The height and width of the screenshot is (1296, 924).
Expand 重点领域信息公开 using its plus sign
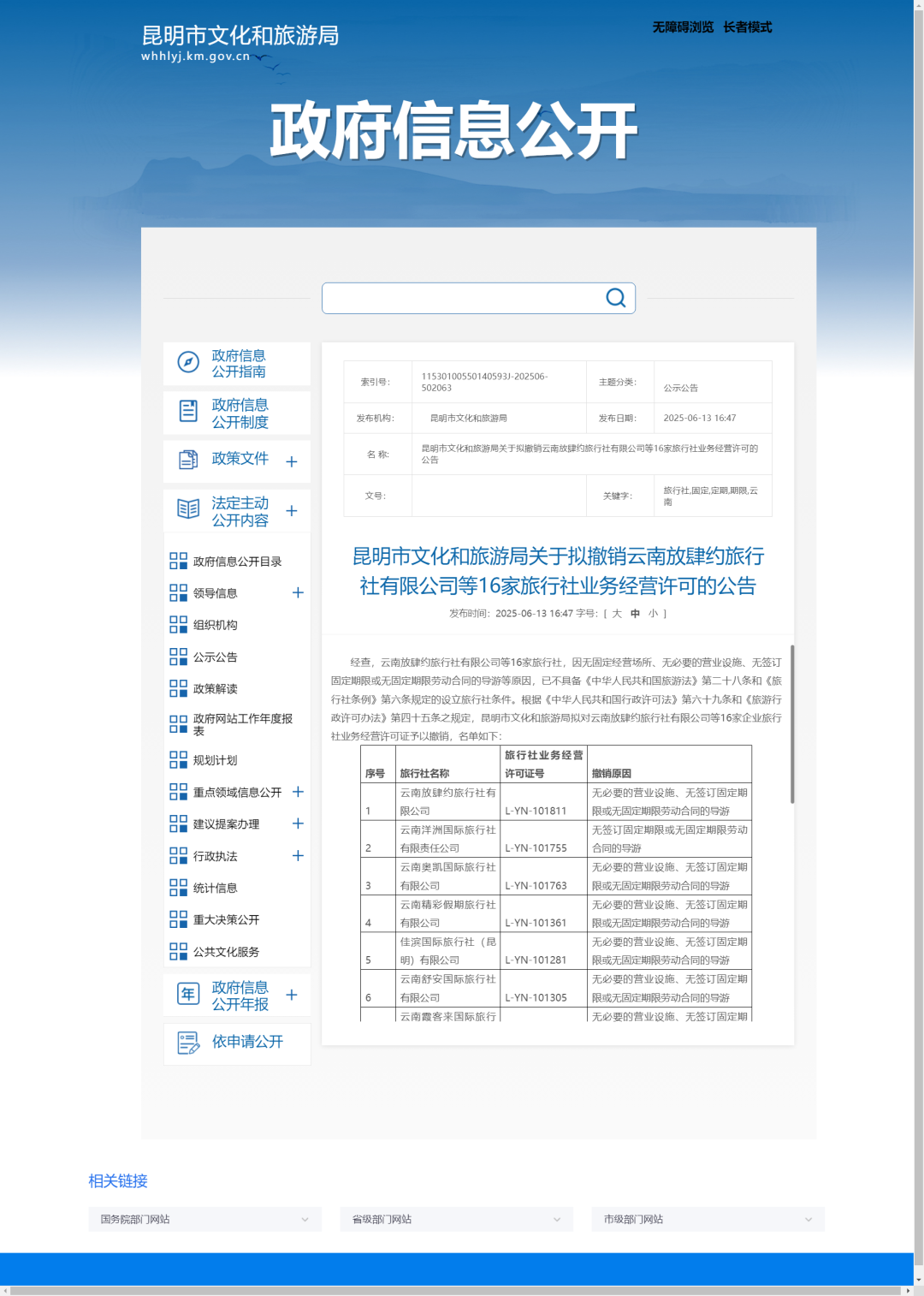pyautogui.click(x=298, y=792)
